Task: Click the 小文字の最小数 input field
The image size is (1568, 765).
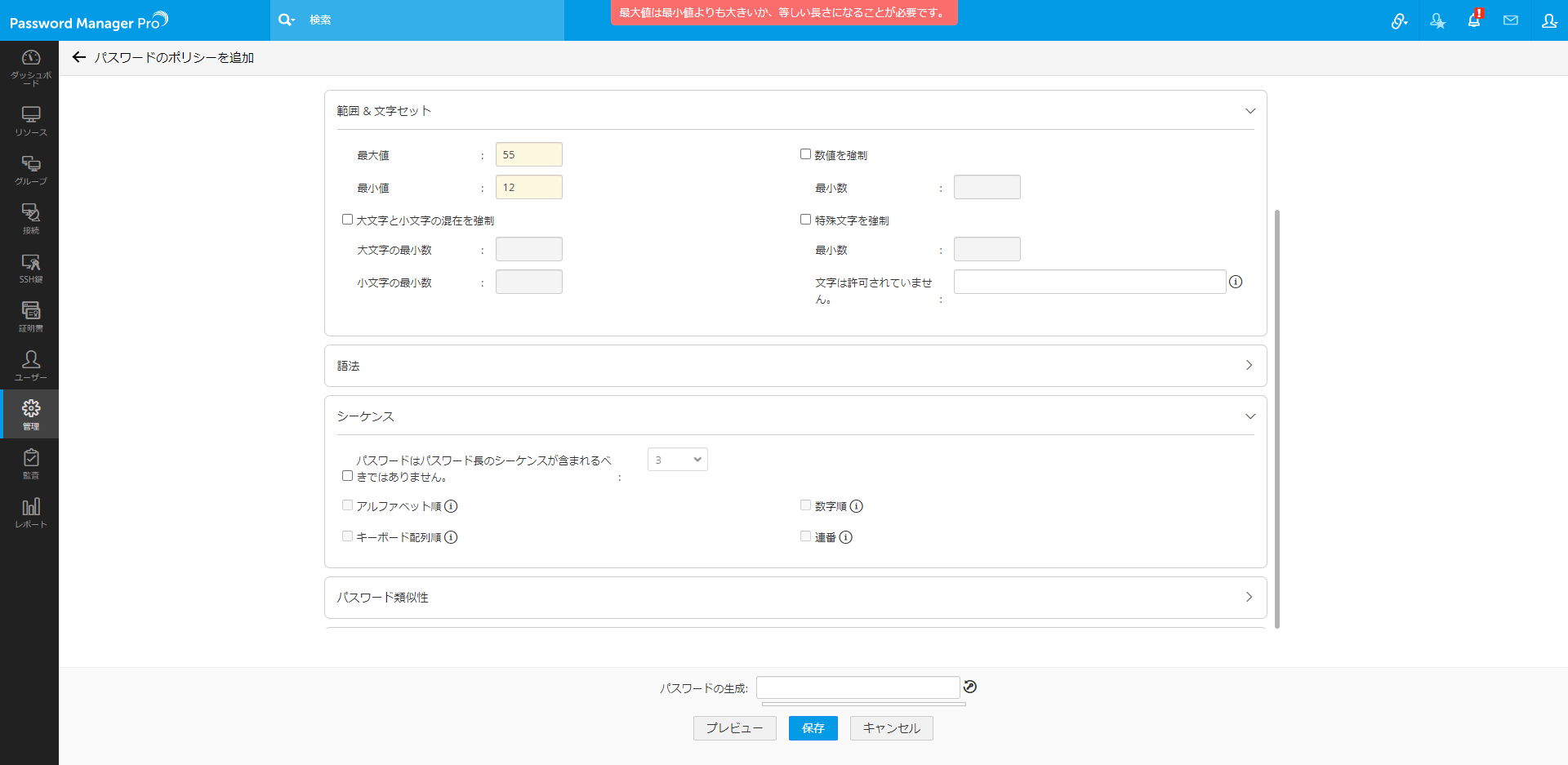Action: click(x=529, y=282)
